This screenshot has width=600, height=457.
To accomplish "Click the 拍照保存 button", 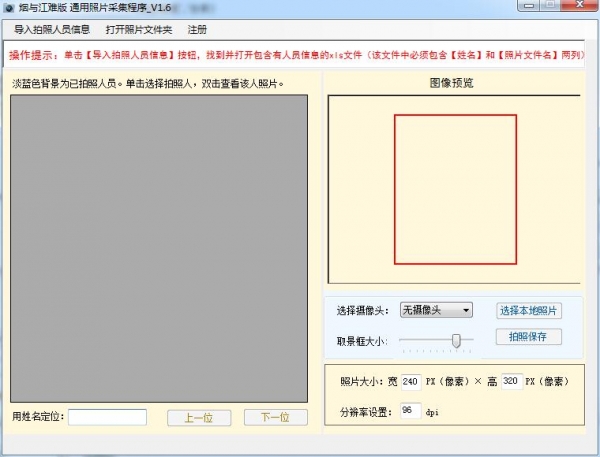I will tap(529, 336).
